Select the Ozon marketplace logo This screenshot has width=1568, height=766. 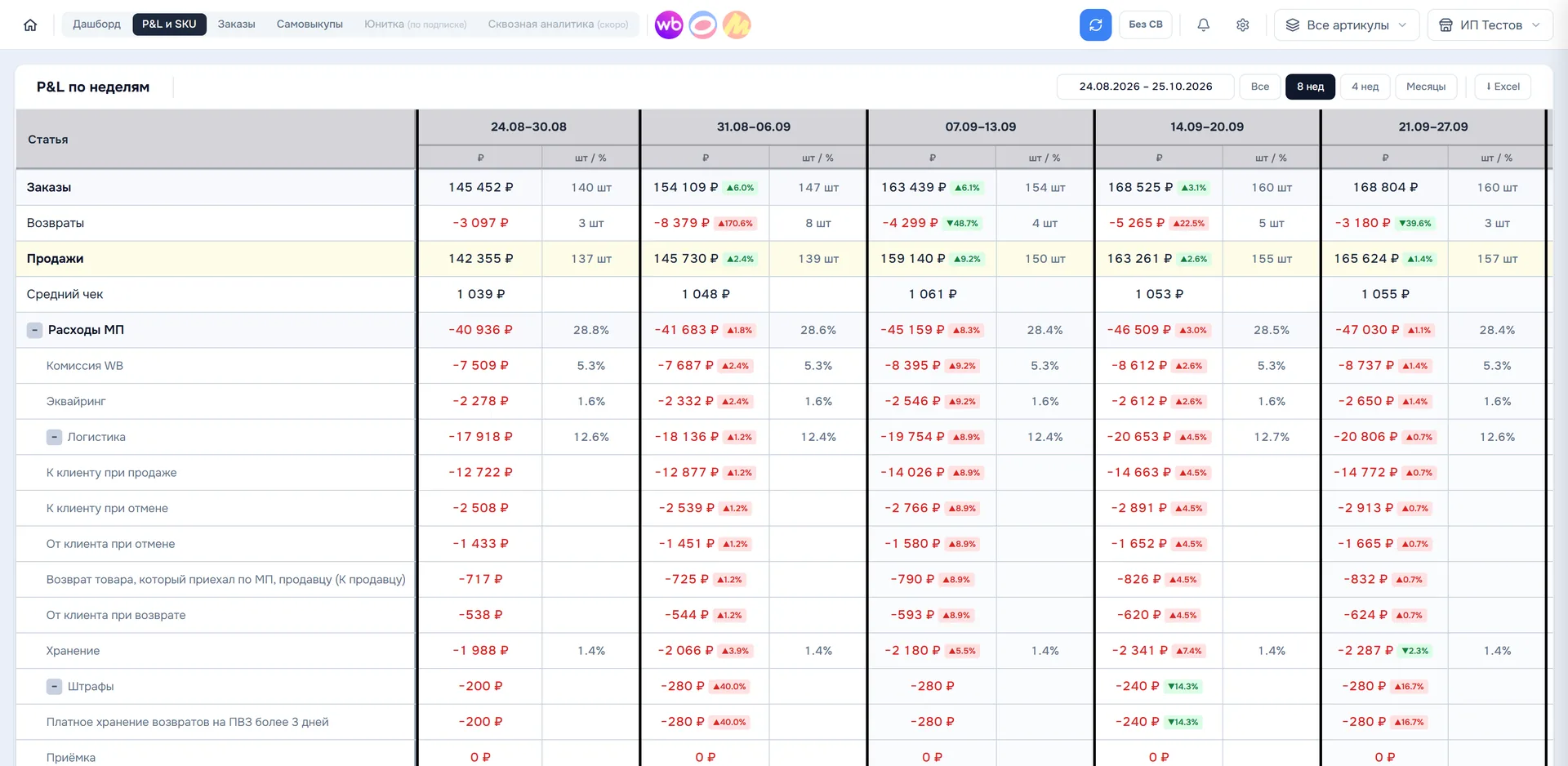(x=703, y=24)
